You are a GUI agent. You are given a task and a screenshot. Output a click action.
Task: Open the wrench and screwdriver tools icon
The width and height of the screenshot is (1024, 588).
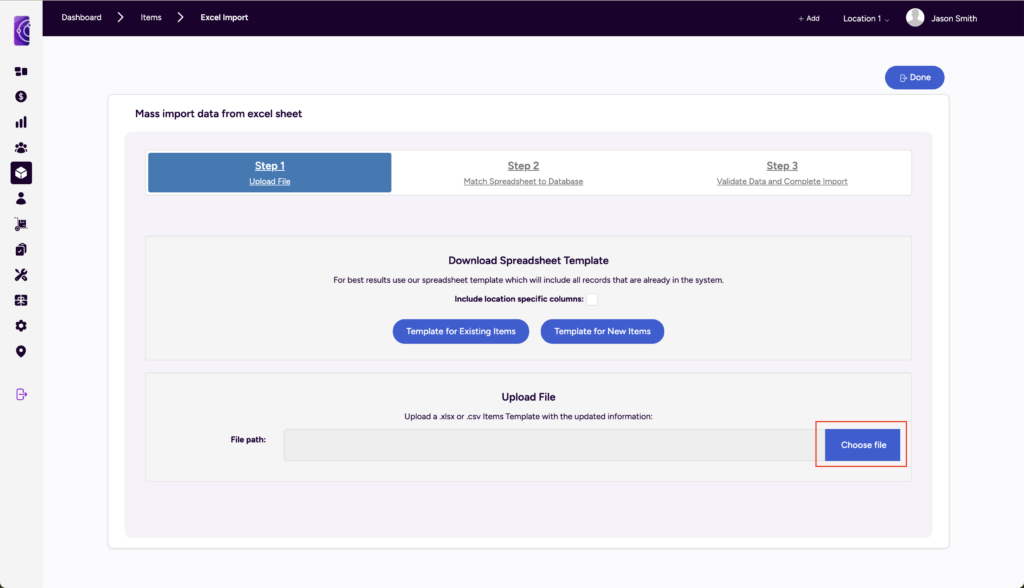21,275
